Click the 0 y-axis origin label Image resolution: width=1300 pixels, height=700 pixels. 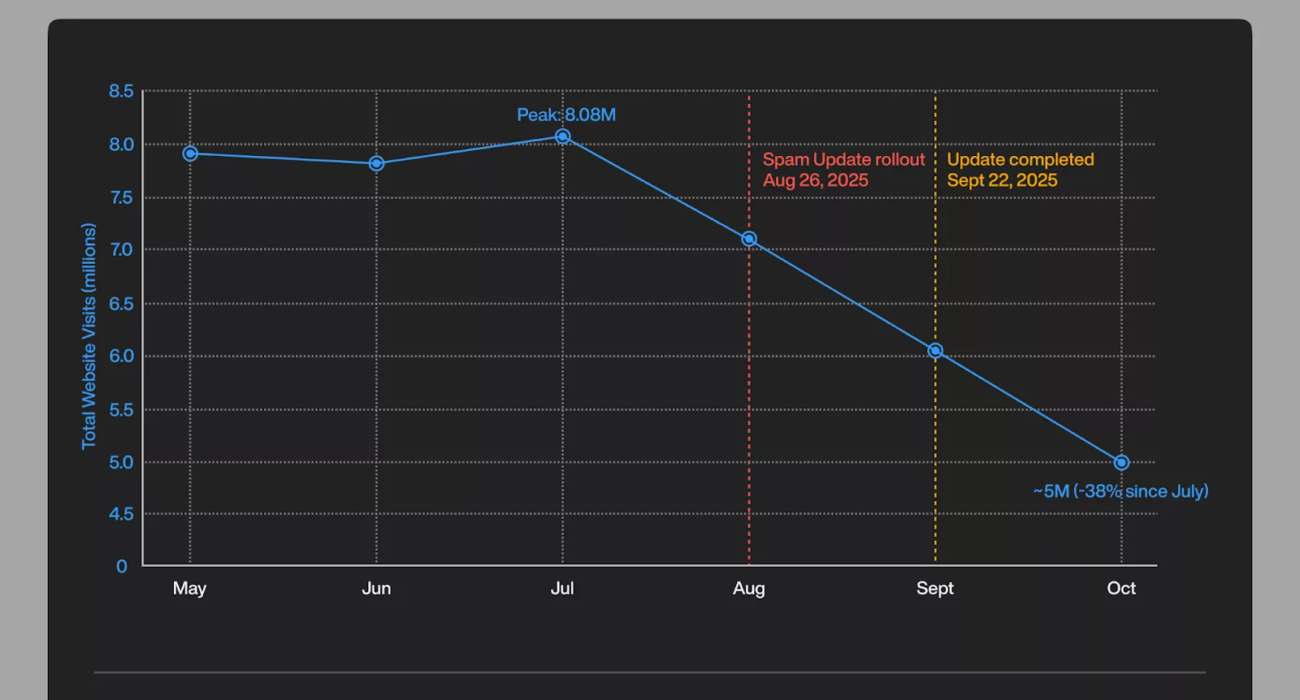pos(122,566)
